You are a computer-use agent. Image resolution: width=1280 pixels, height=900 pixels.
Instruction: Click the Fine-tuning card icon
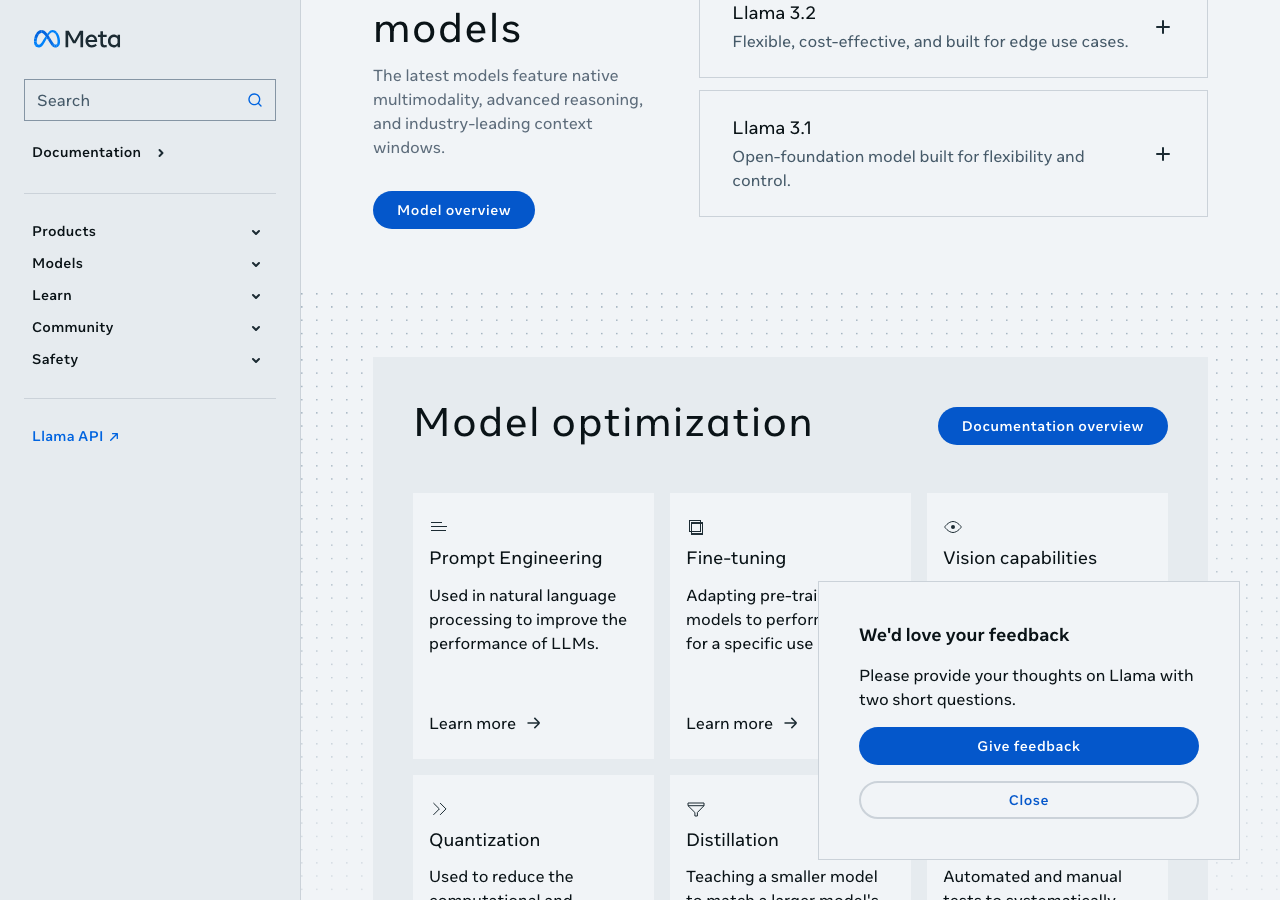point(696,527)
